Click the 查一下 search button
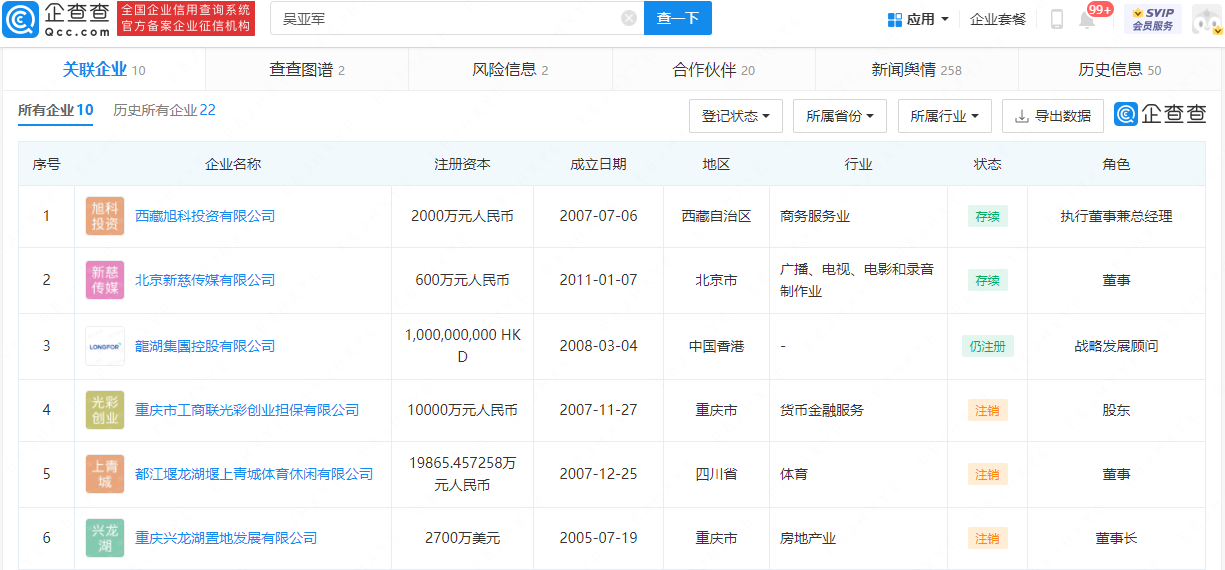1225x570 pixels. (x=677, y=18)
